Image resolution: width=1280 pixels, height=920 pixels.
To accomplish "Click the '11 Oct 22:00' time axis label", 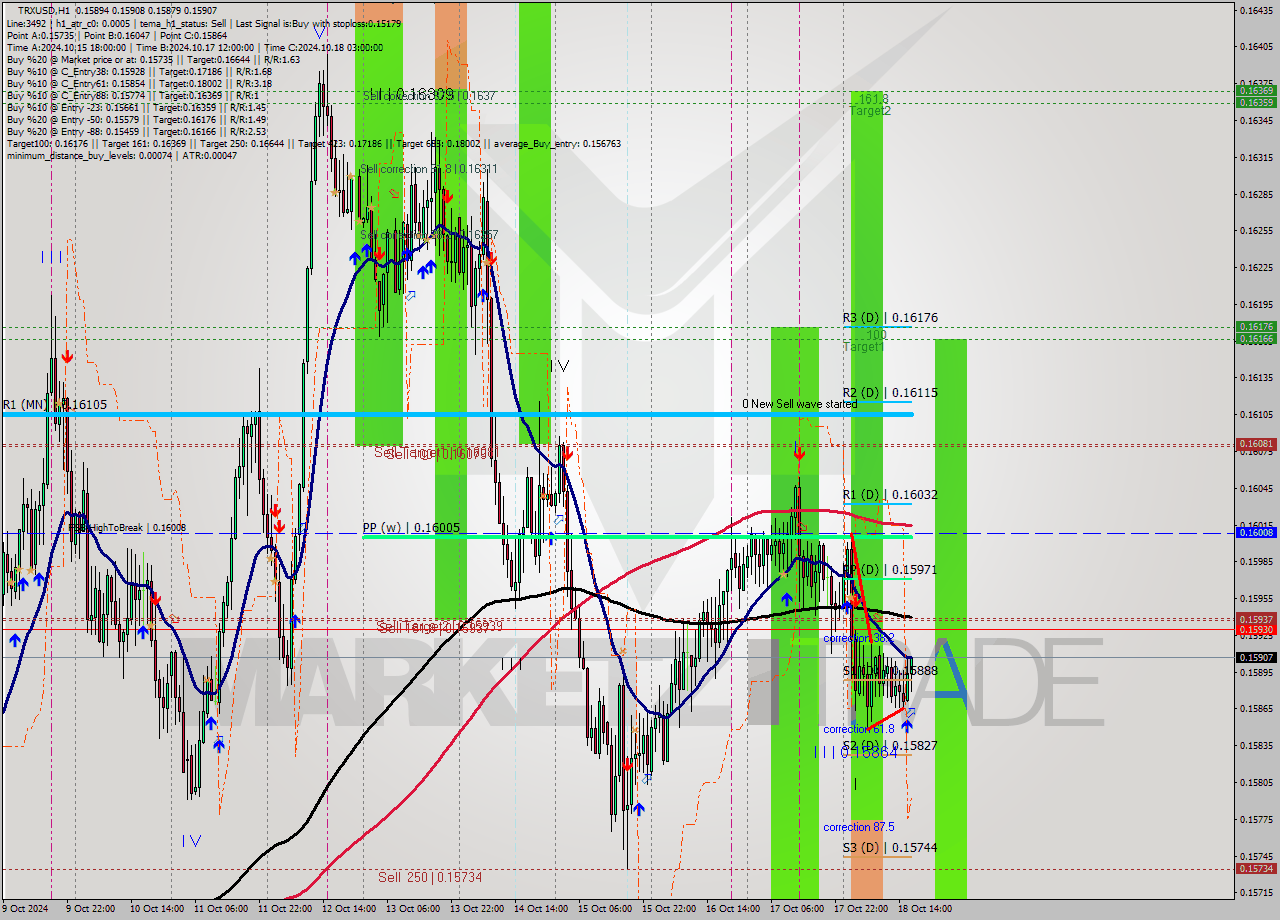I will click(283, 909).
